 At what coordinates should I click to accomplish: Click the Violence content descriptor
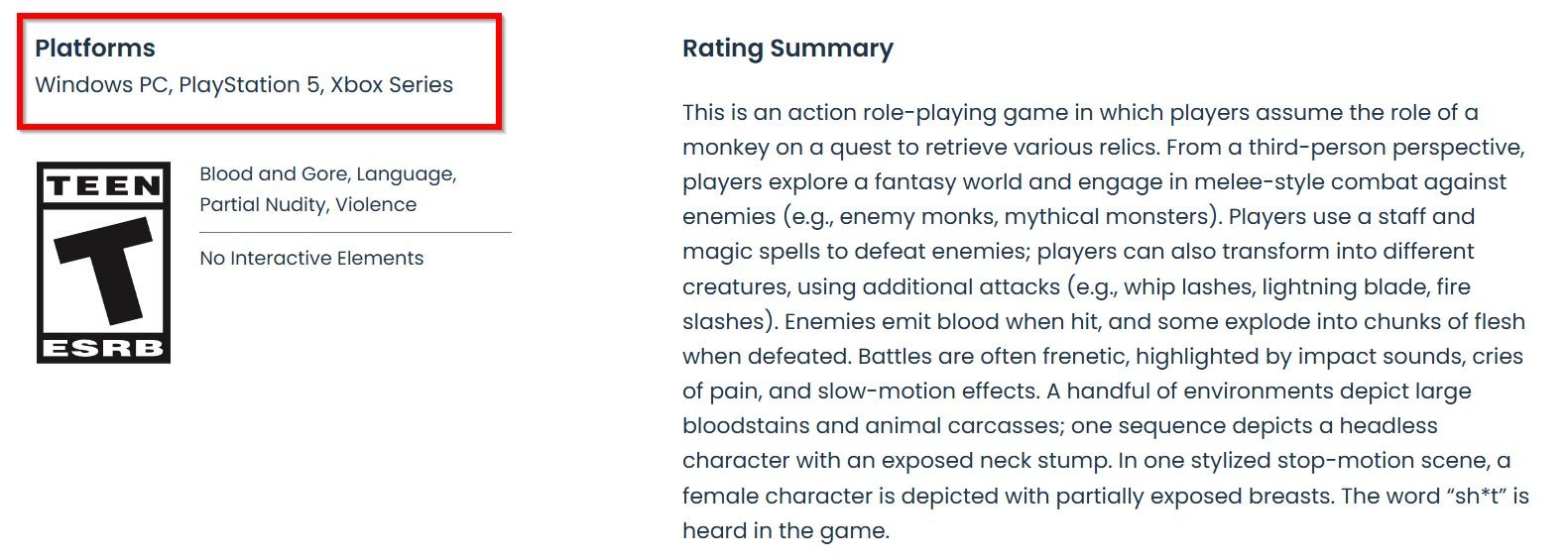[376, 205]
